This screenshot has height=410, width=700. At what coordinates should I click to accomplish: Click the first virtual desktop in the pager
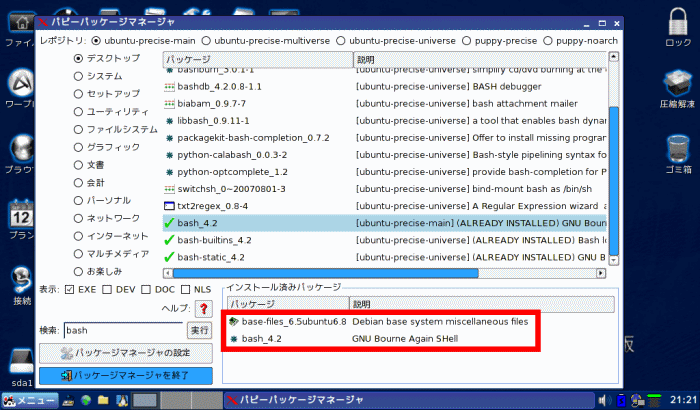(146, 400)
